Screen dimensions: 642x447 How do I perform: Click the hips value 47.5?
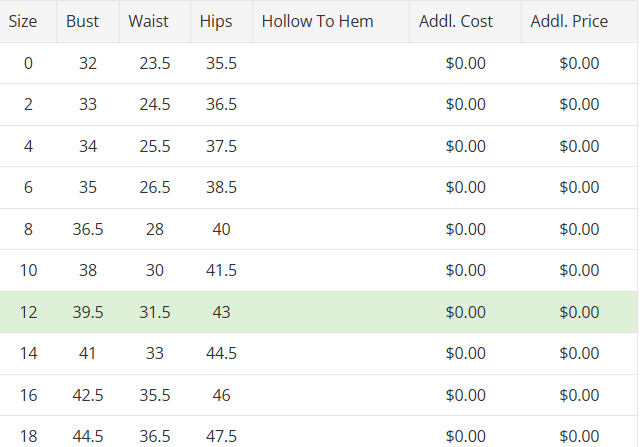point(221,436)
